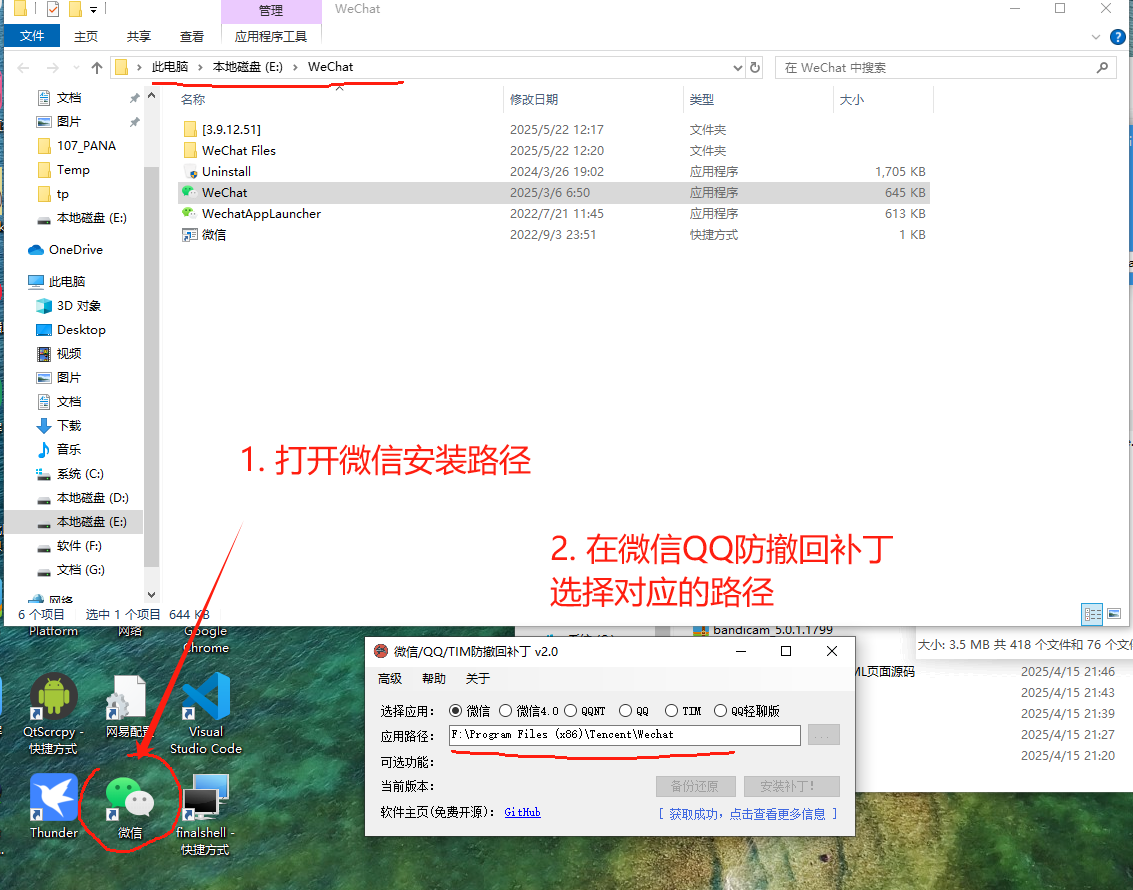Open the 高级 menu in patch tool
This screenshot has height=890, width=1133.
click(390, 679)
